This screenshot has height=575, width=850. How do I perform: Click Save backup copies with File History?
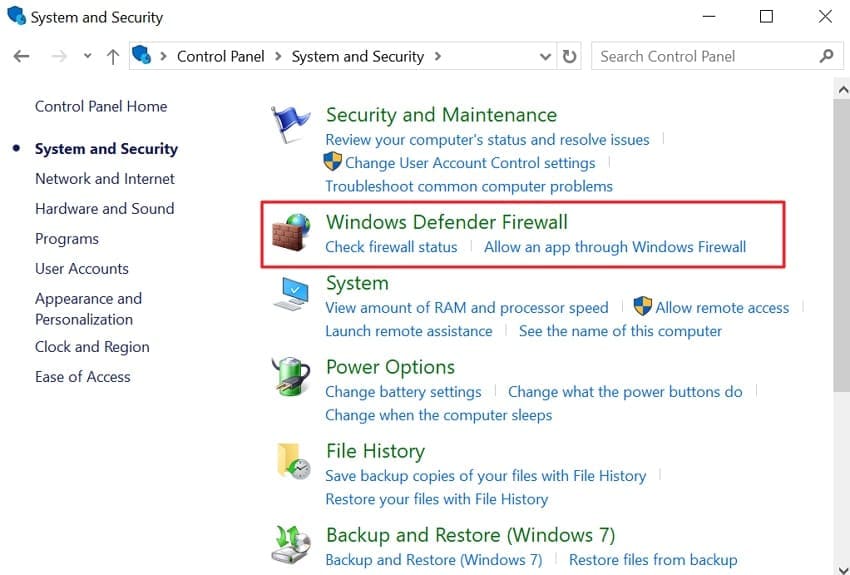pyautogui.click(x=486, y=476)
